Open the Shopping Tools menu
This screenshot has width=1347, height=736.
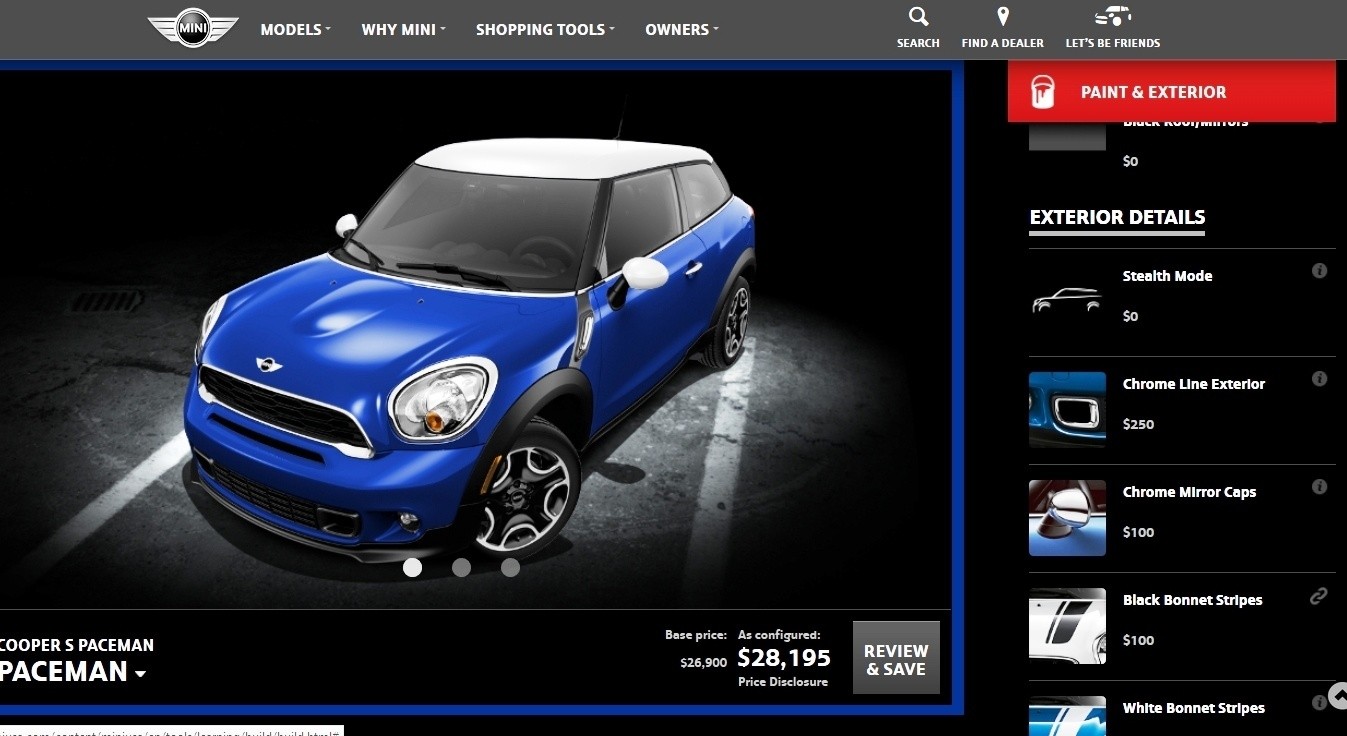pyautogui.click(x=545, y=29)
